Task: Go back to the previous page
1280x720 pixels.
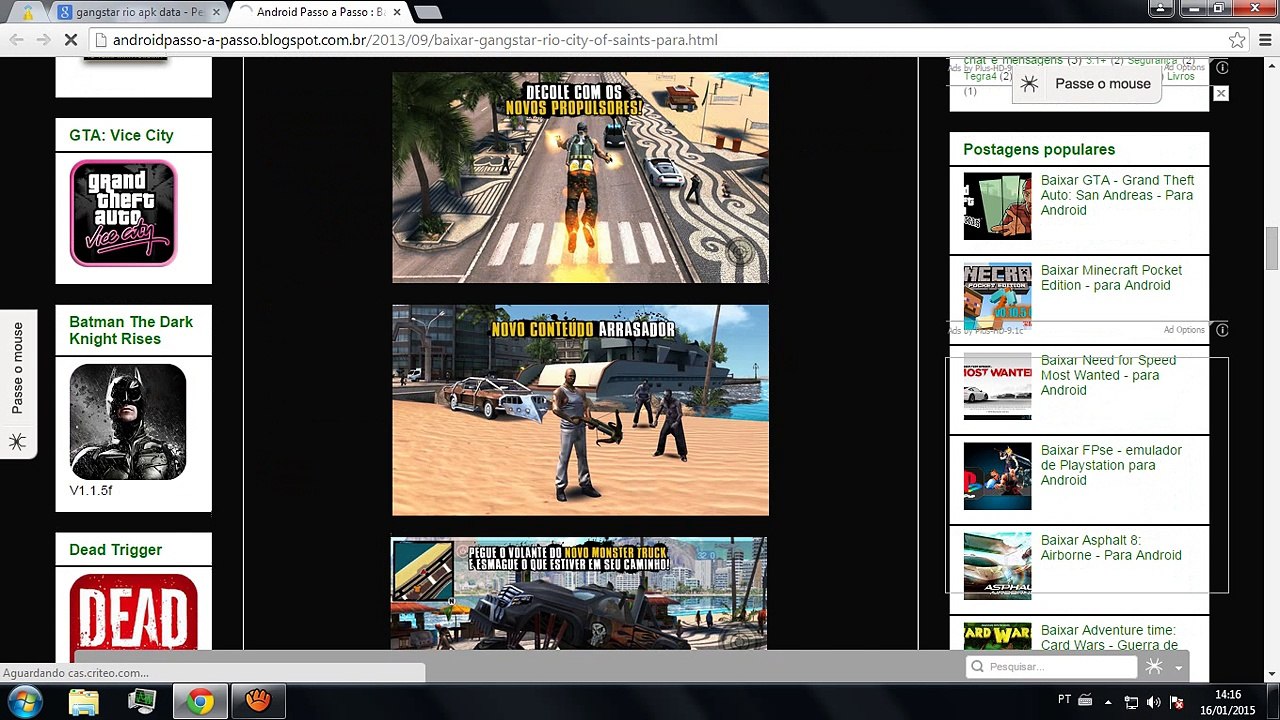Action: 17,40
